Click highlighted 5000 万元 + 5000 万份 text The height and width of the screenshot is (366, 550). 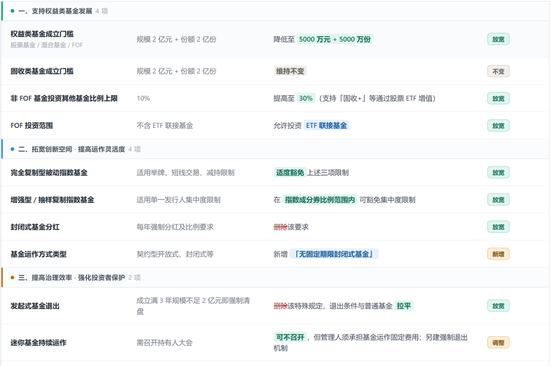click(x=335, y=39)
